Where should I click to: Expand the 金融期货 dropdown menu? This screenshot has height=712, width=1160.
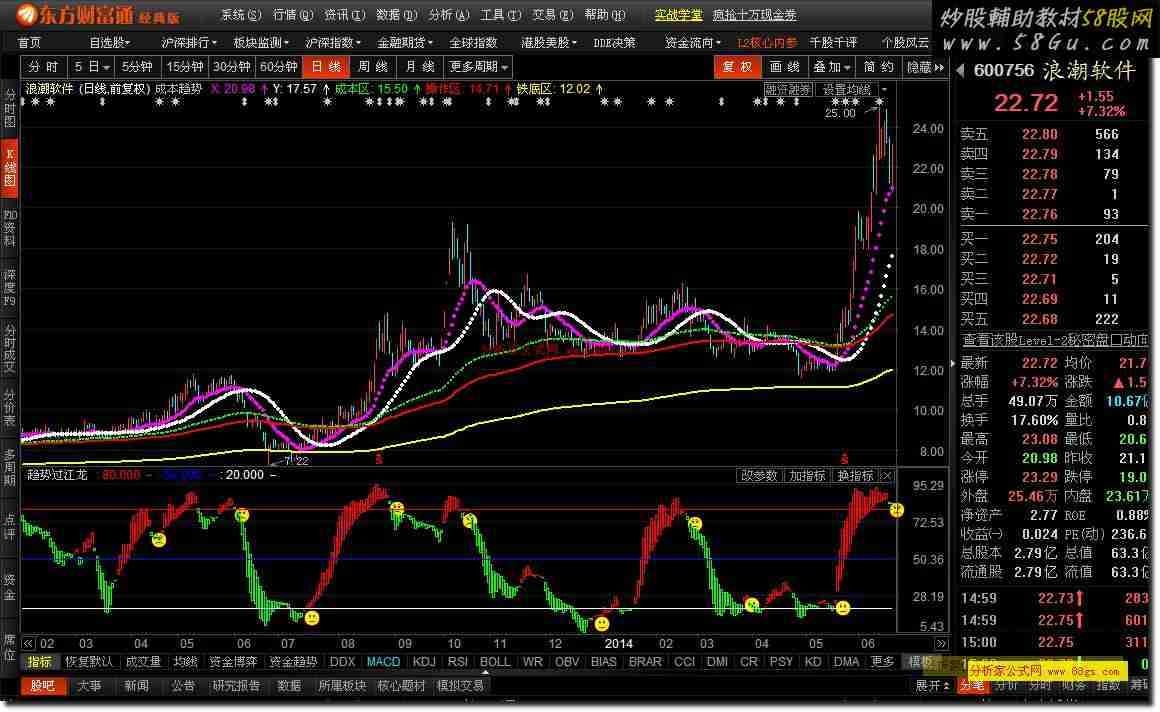[405, 43]
